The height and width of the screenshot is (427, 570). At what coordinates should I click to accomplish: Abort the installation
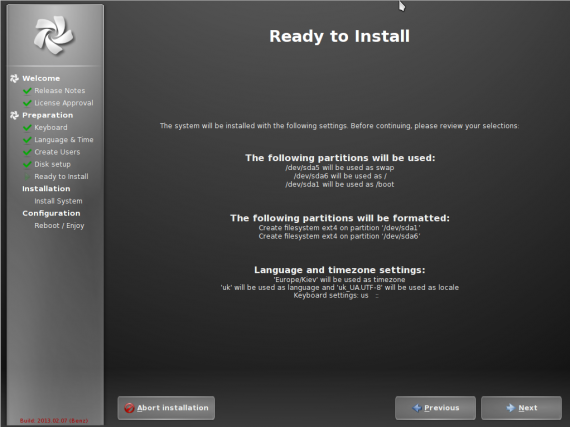pos(166,408)
